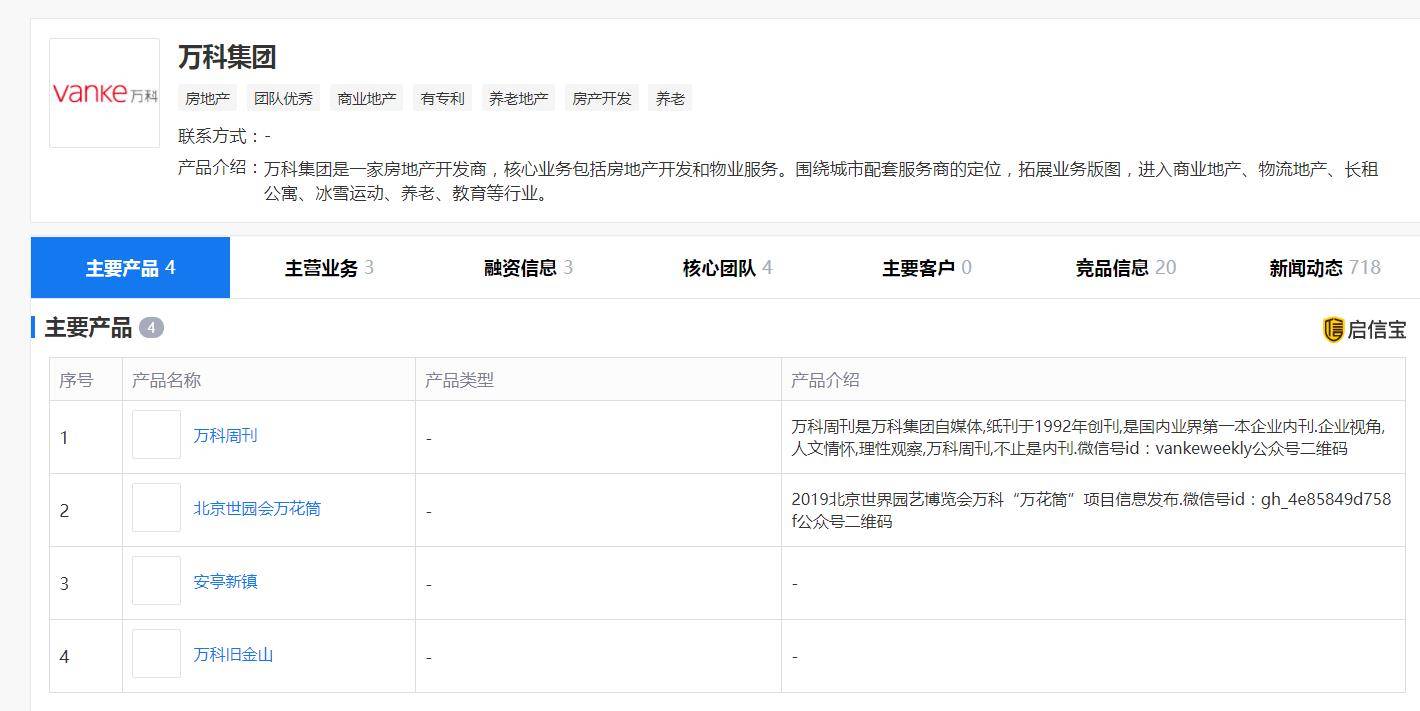Select the 商业地产 tag
Viewport: 1420px width, 711px height.
point(367,98)
